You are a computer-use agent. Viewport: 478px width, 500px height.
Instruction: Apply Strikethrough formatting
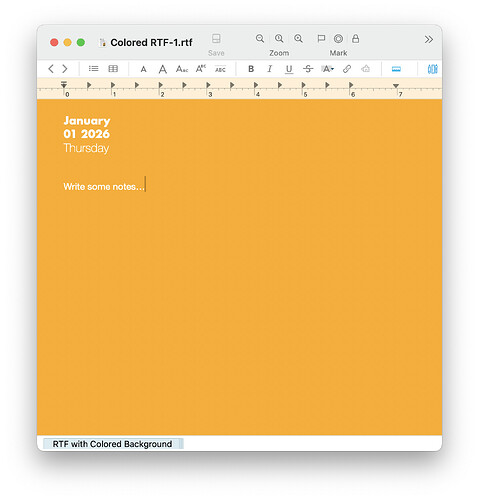308,69
